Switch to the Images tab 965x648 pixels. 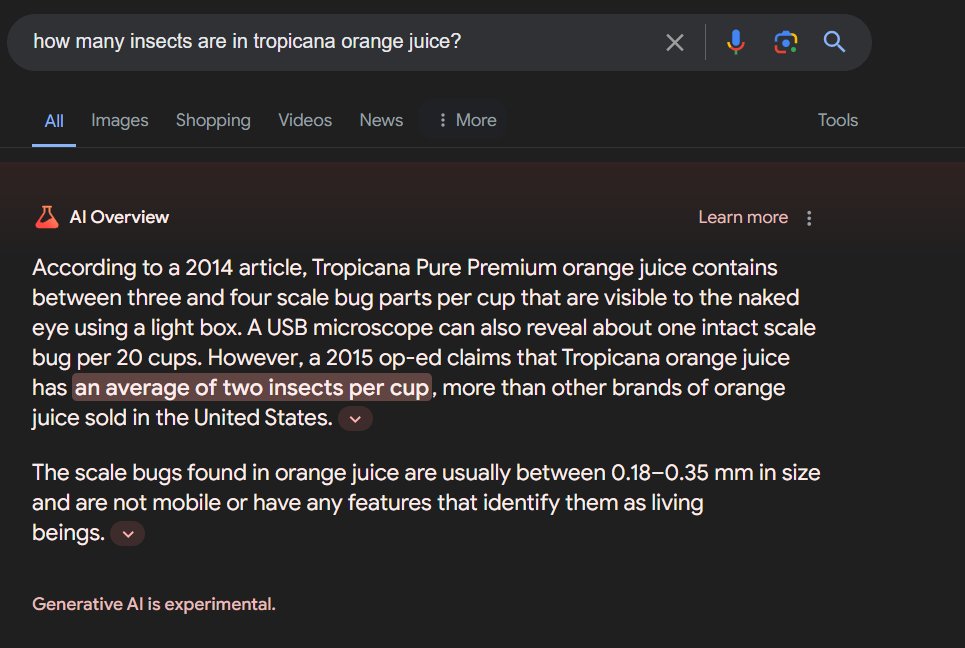pos(119,120)
